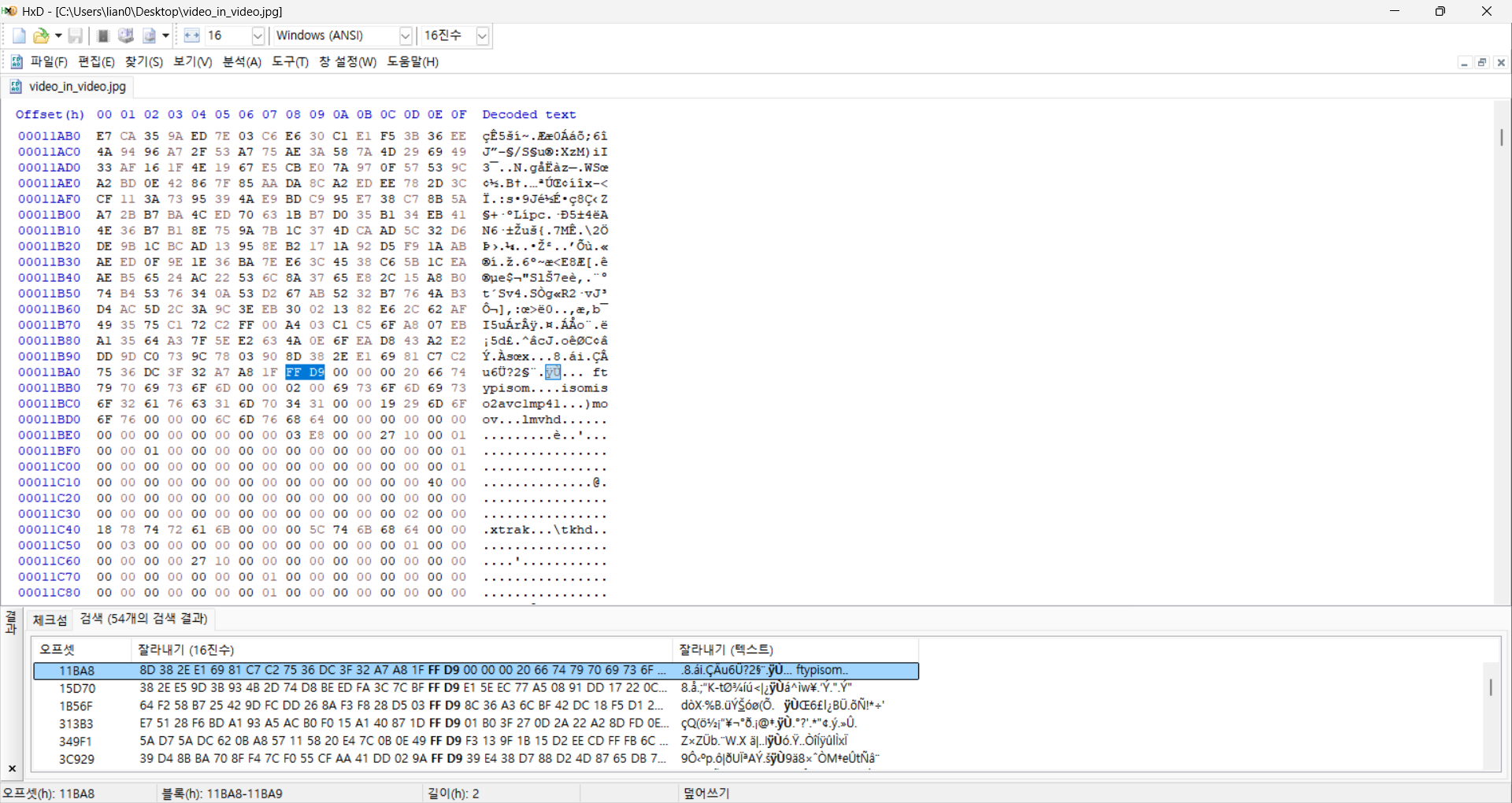This screenshot has height=803, width=1512.
Task: Click decoded text "ypisom....isomis"
Action: click(545, 388)
